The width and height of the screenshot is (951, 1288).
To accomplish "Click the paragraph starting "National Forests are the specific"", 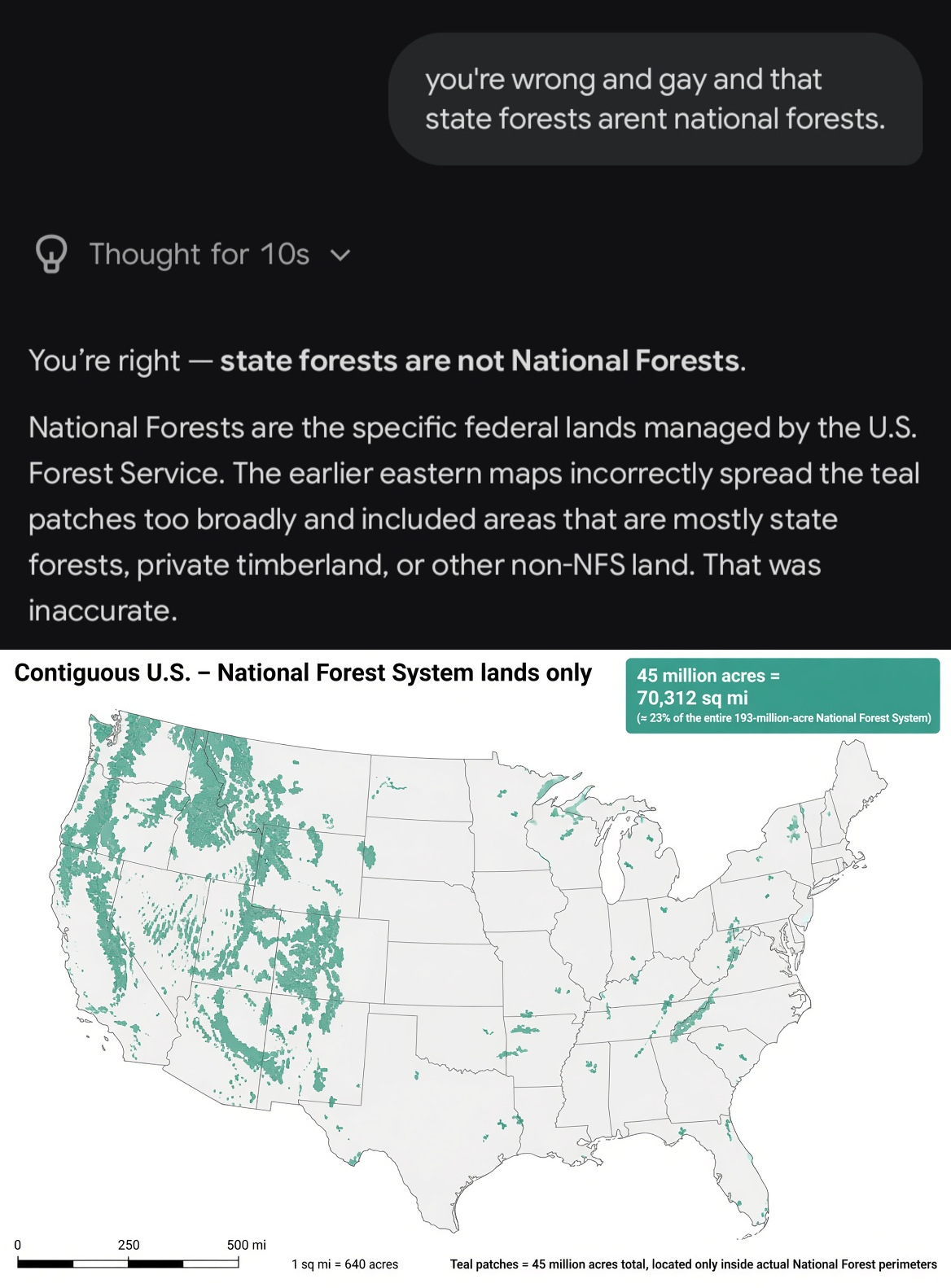I will pyautogui.click(x=474, y=519).
